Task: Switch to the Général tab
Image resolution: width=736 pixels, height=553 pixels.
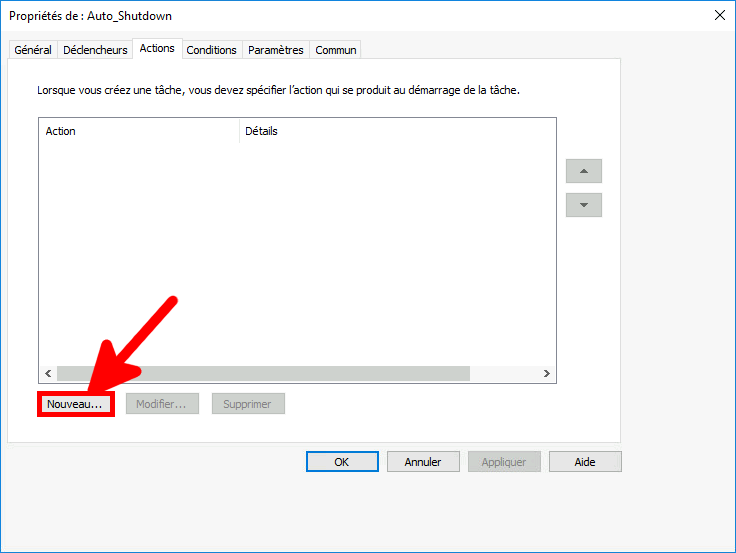Action: coord(33,50)
